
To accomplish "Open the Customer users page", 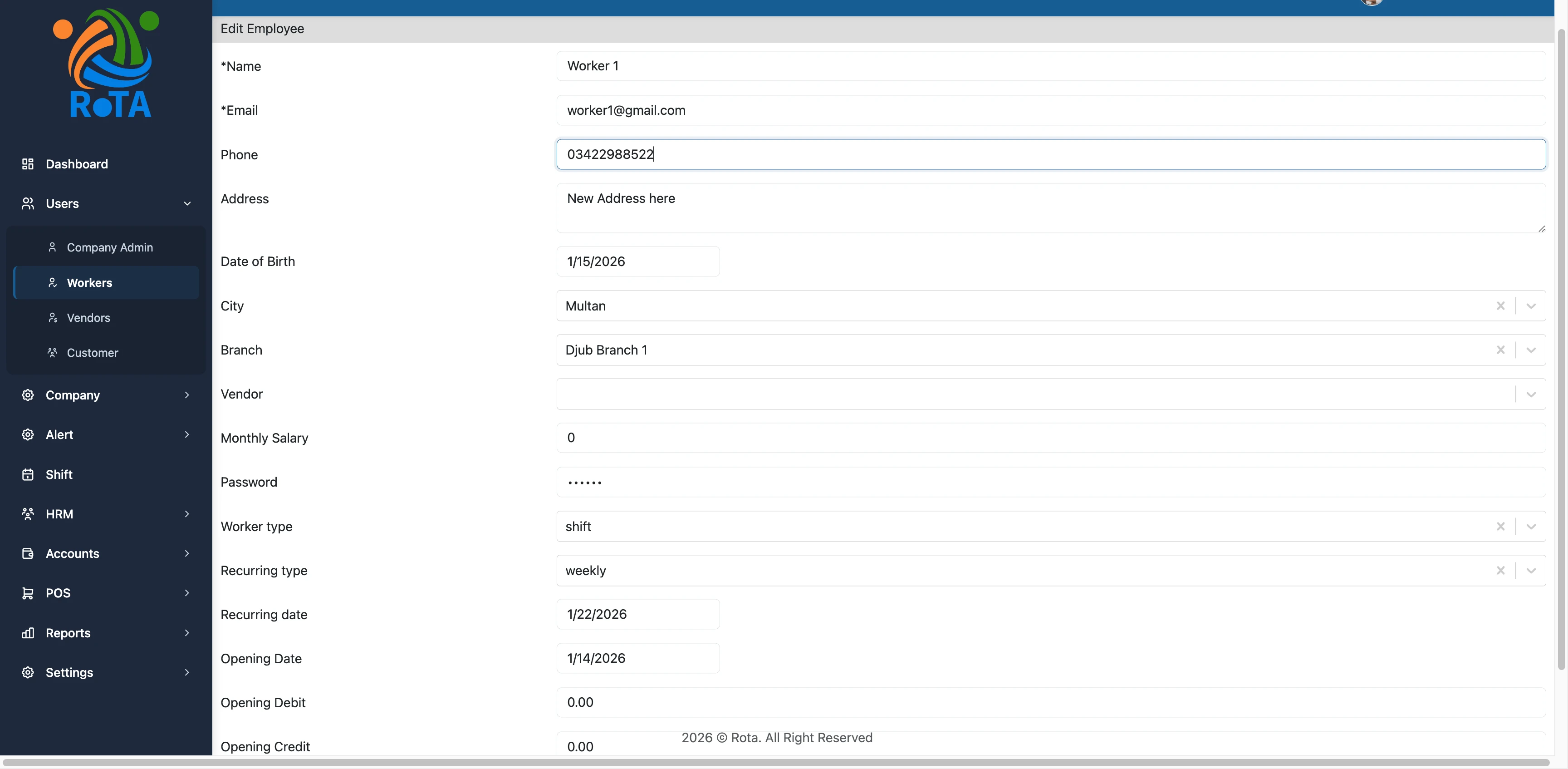I will [x=92, y=353].
